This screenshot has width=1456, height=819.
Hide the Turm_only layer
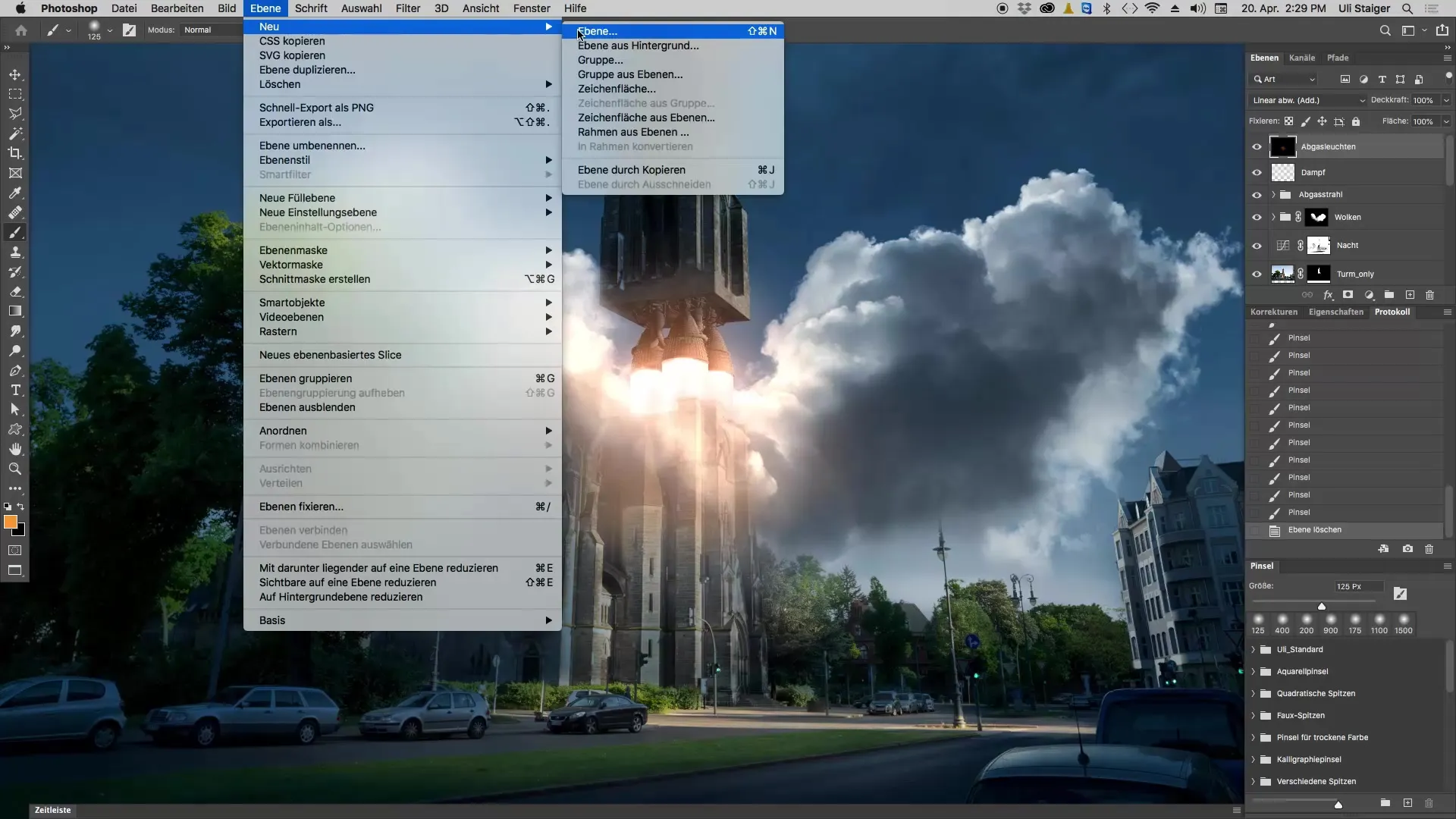tap(1257, 275)
